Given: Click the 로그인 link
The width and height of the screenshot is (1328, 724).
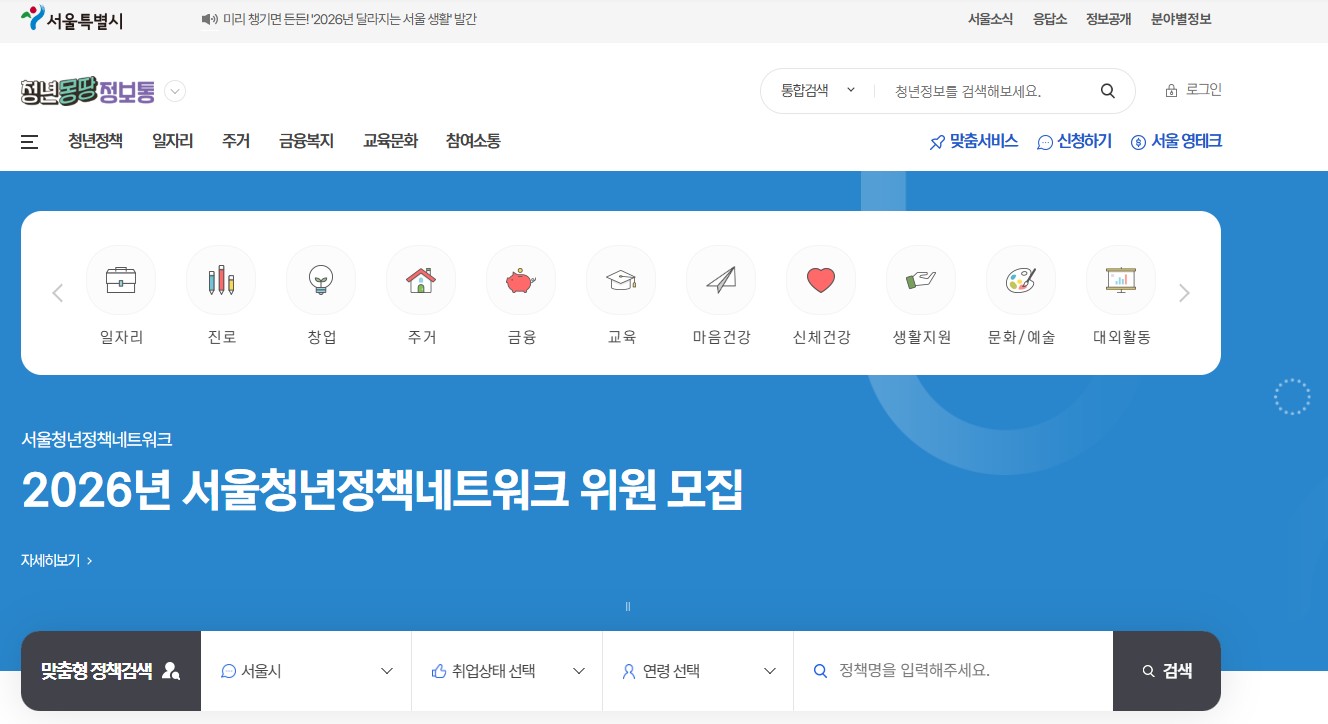Looking at the screenshot, I should pos(1193,90).
